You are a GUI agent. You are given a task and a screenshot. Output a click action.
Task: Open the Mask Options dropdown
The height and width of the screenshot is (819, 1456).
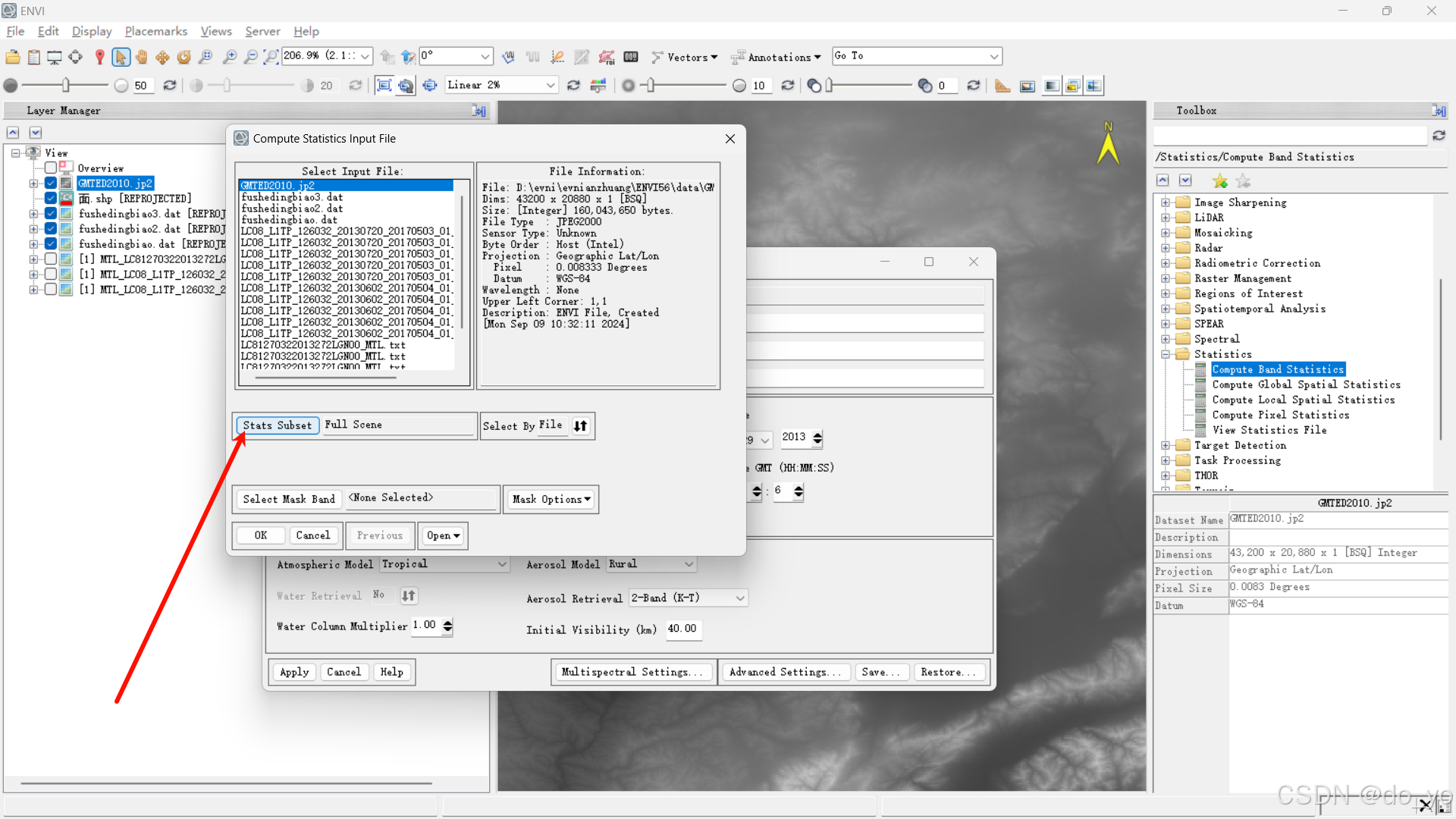(x=551, y=499)
